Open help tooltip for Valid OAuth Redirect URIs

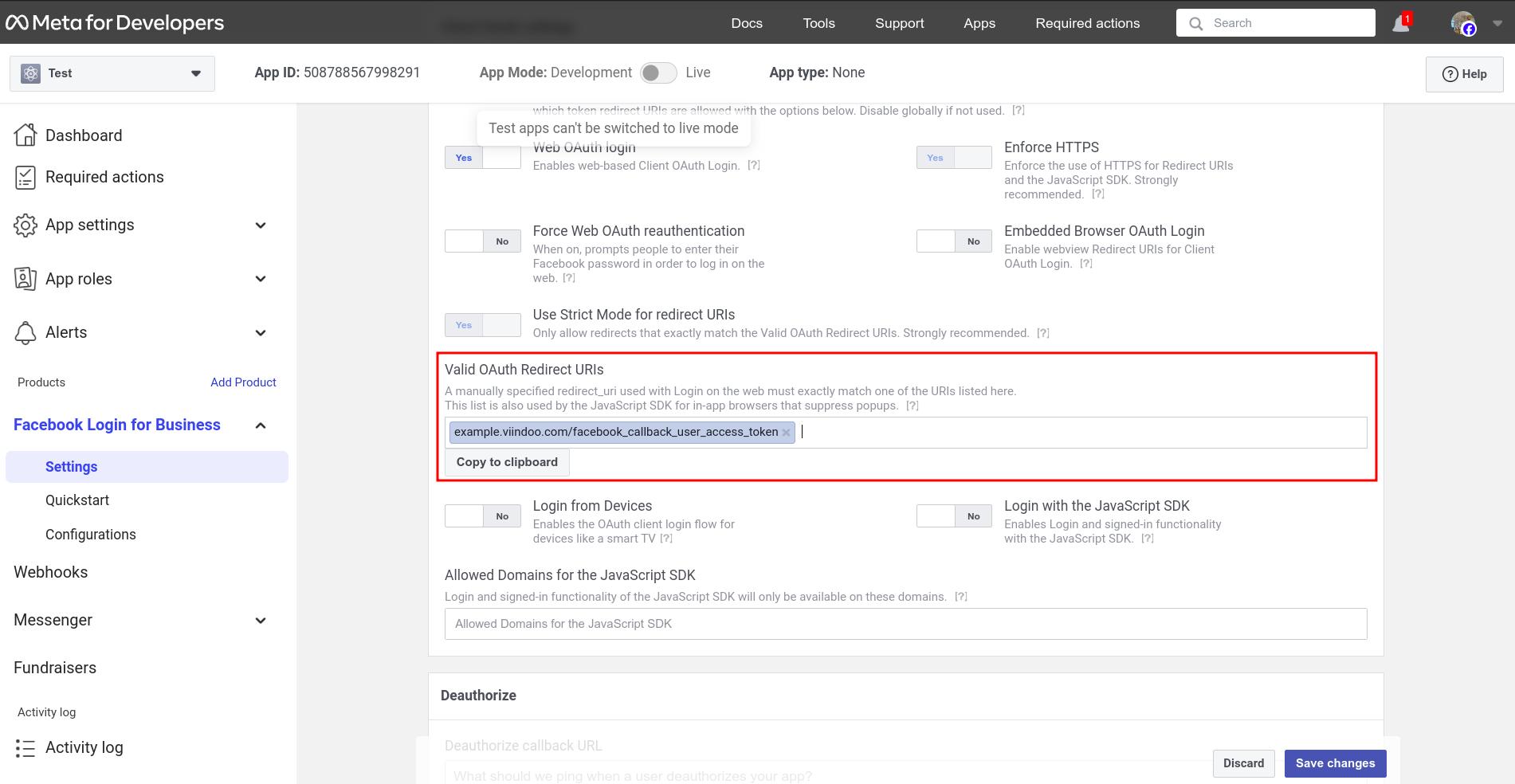pos(912,406)
